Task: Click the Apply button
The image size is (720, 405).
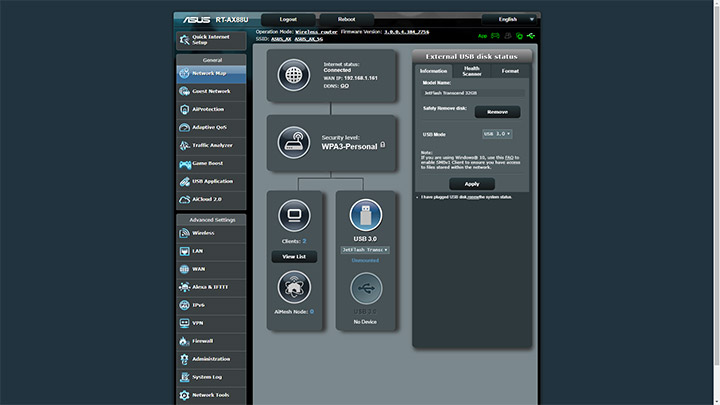Action: (472, 184)
